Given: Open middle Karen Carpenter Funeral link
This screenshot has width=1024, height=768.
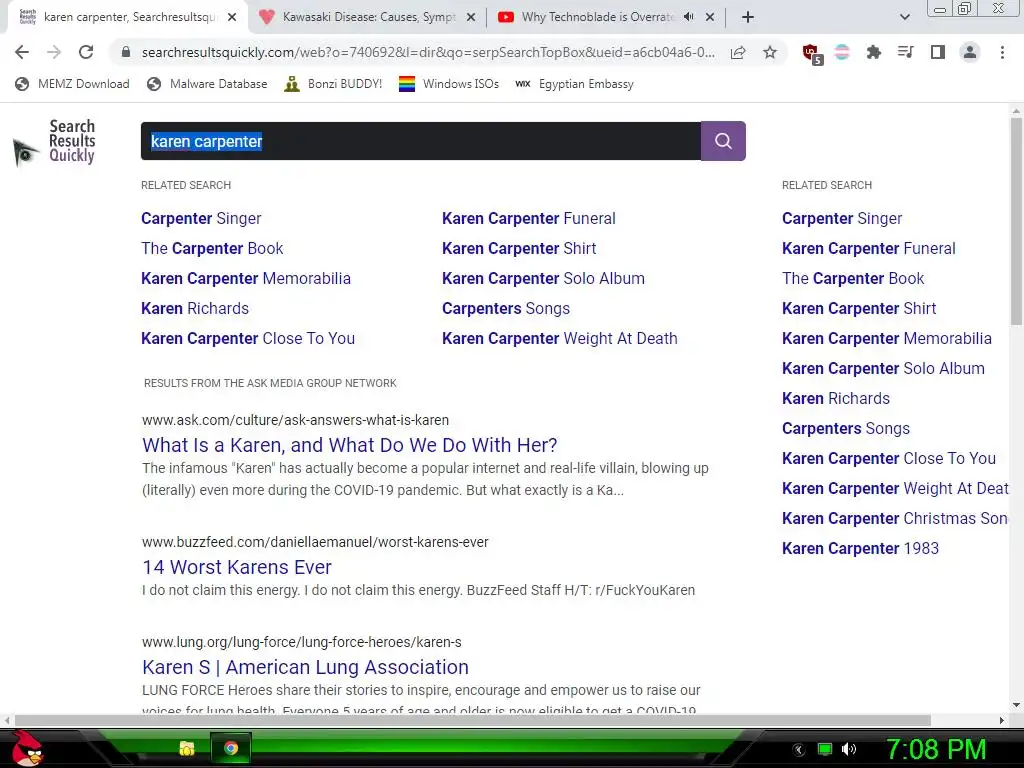Looking at the screenshot, I should 529,218.
